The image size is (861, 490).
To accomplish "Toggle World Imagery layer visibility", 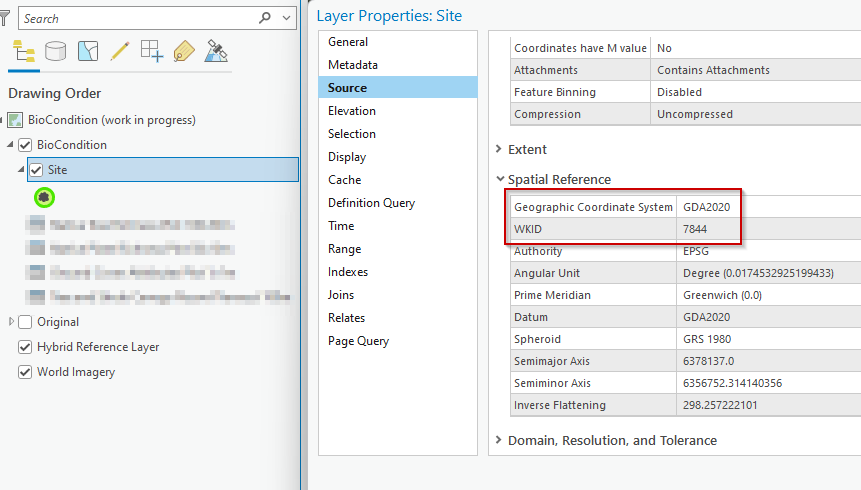I will pyautogui.click(x=25, y=372).
